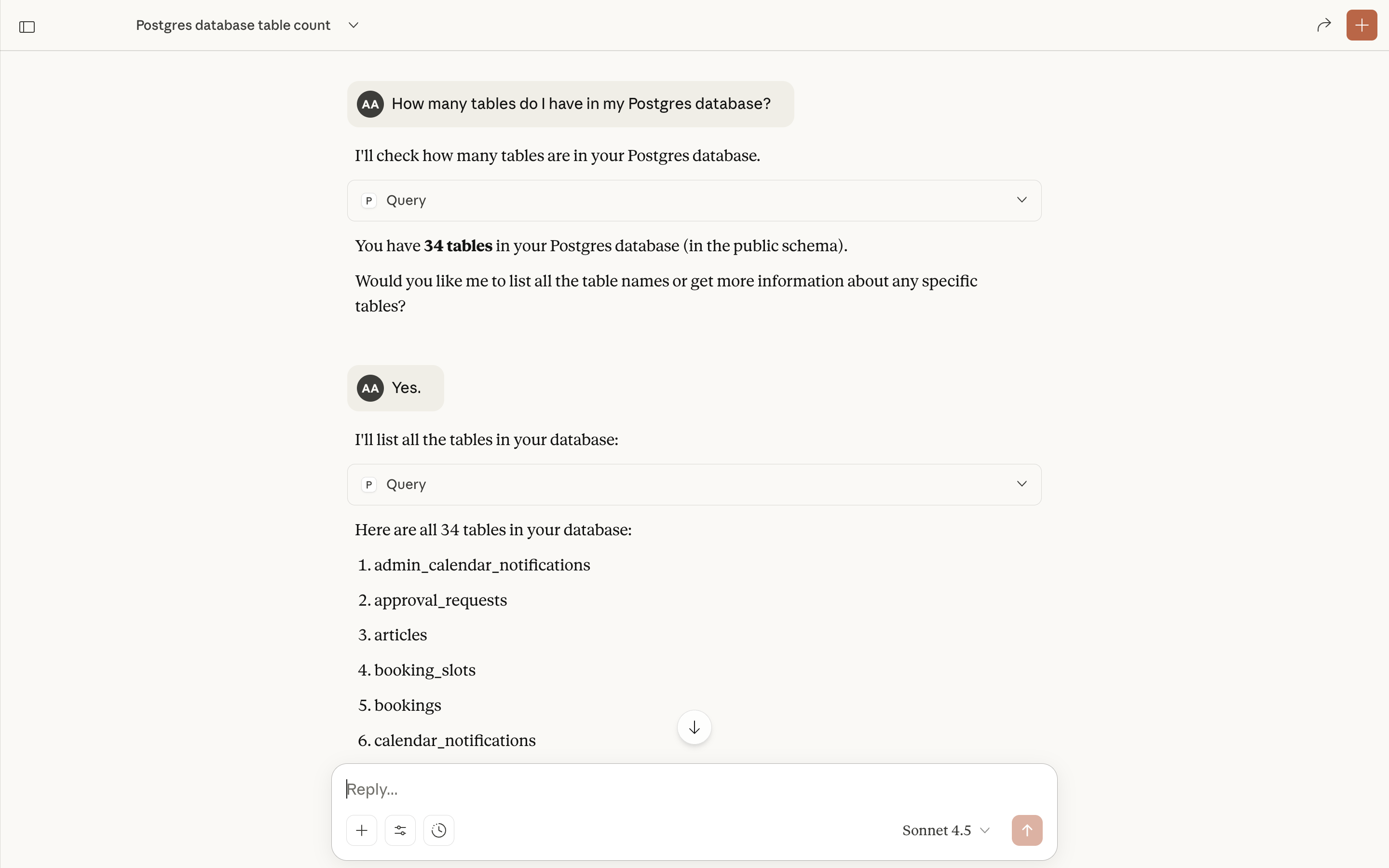Expand the second Query tool result
This screenshot has height=868, width=1389.
(1021, 484)
